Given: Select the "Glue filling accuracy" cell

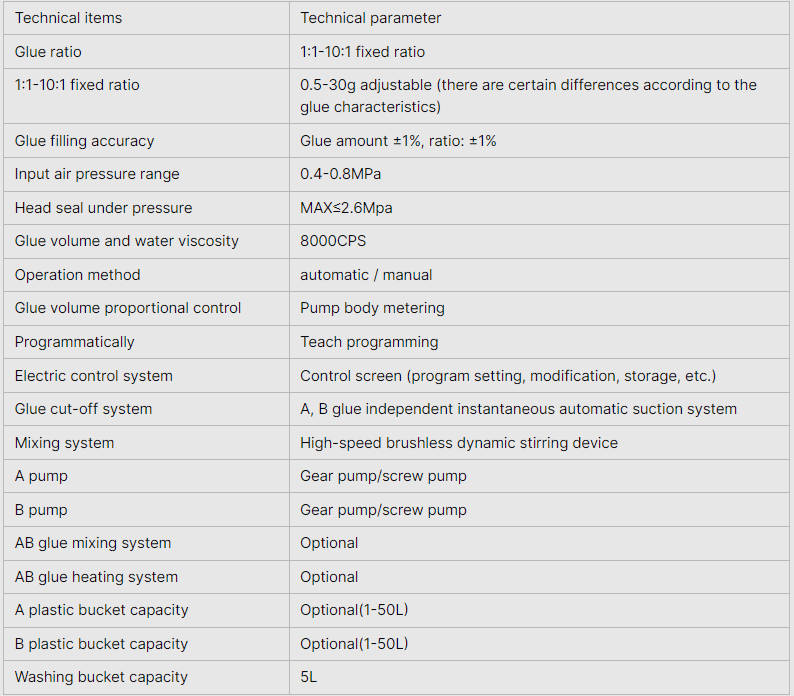Looking at the screenshot, I should point(84,141).
